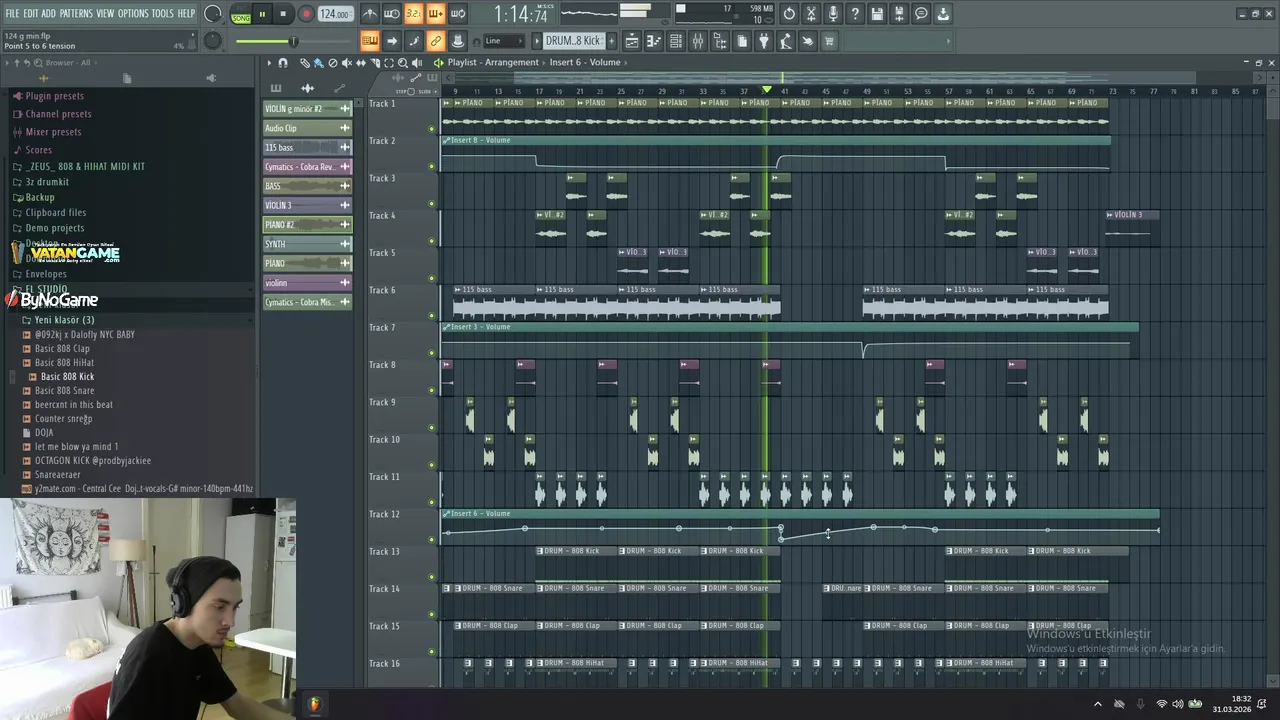
Task: Click the save project floppy icon
Action: tap(877, 14)
